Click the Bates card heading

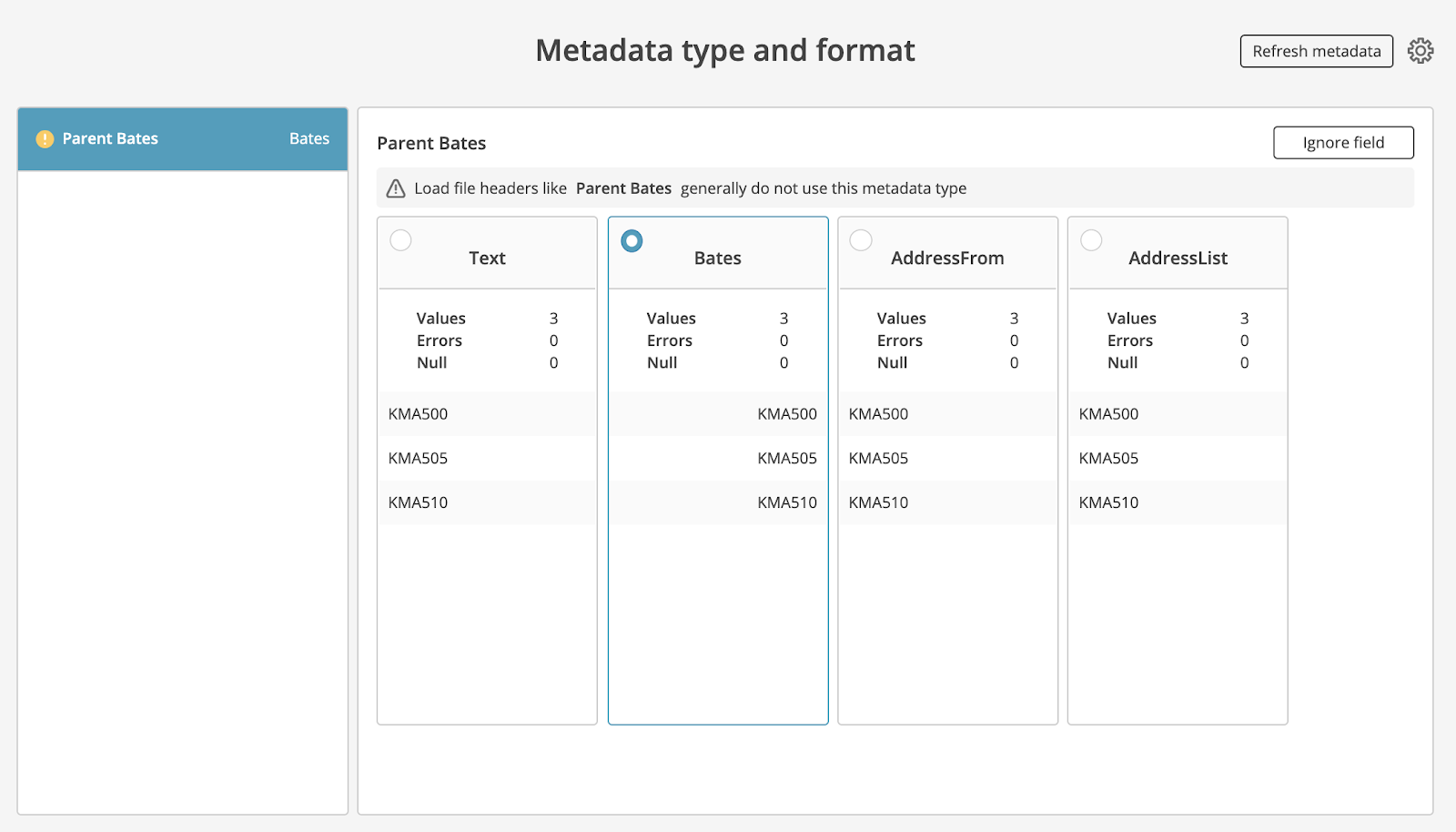pyautogui.click(x=717, y=259)
